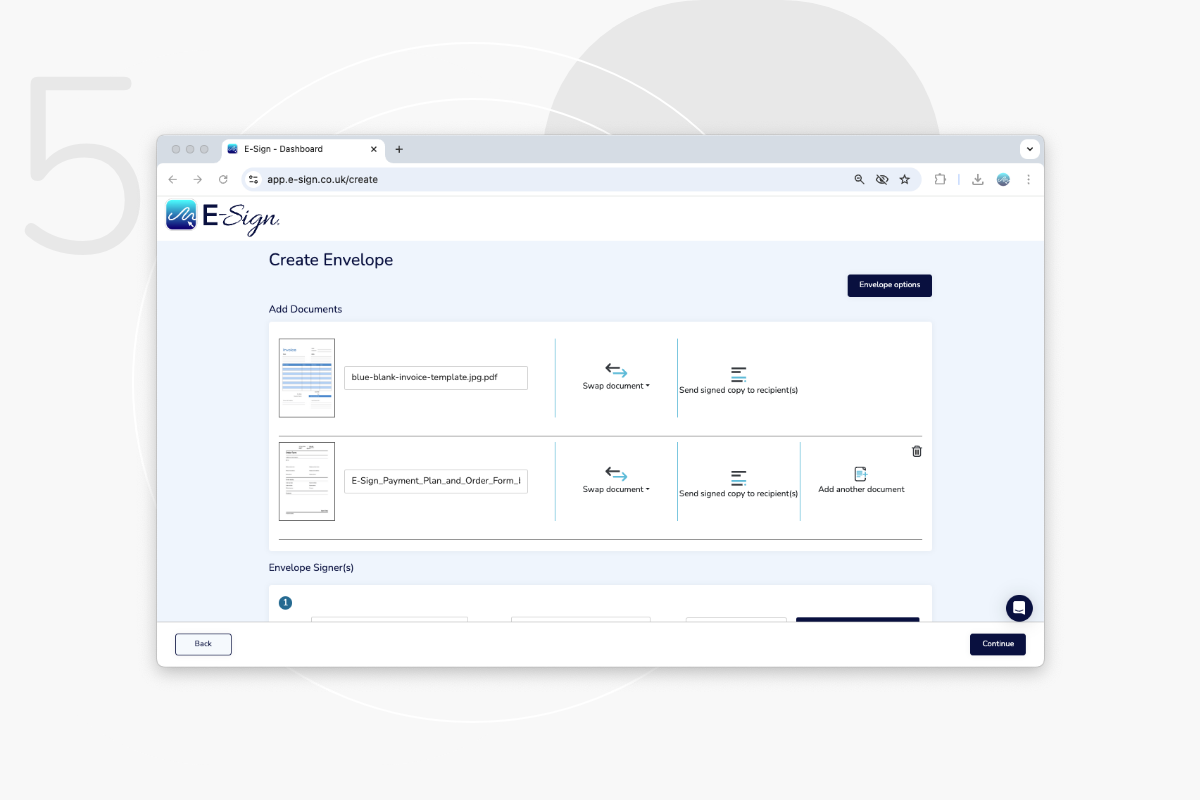Bookmark this page with the star icon
The image size is (1200, 800).
(x=905, y=179)
